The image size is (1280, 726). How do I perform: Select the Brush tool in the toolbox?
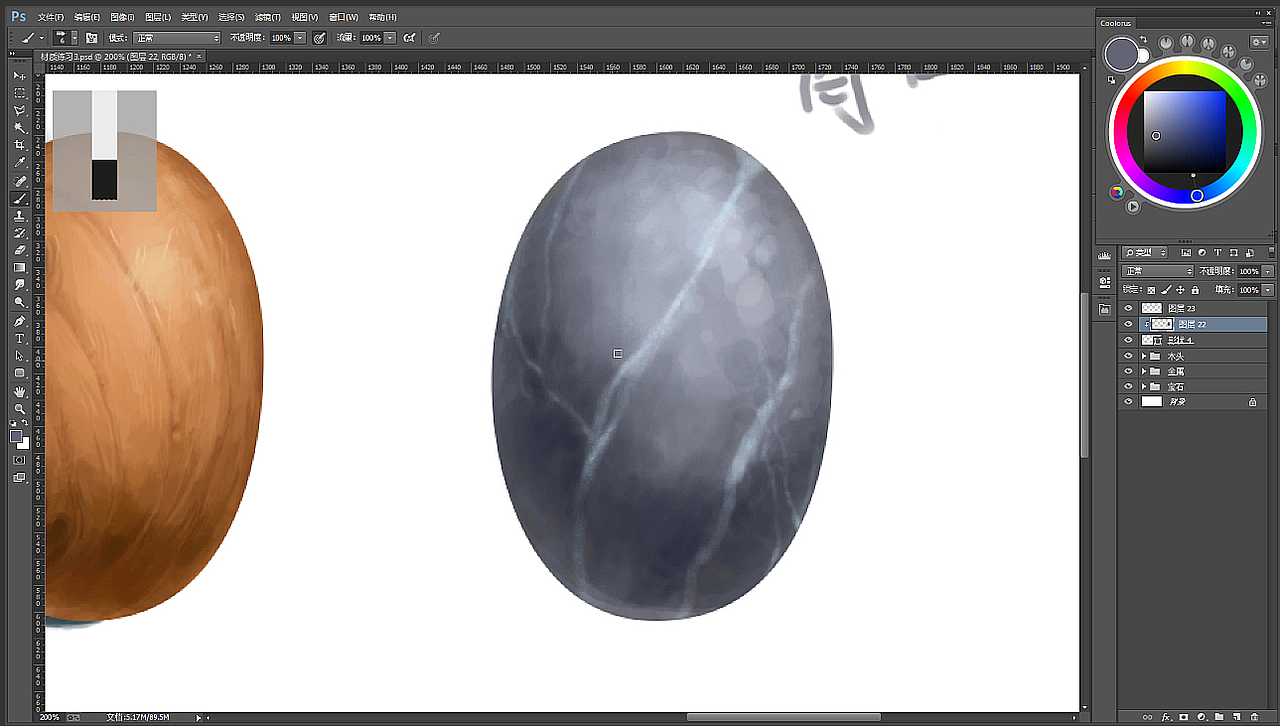(x=19, y=198)
